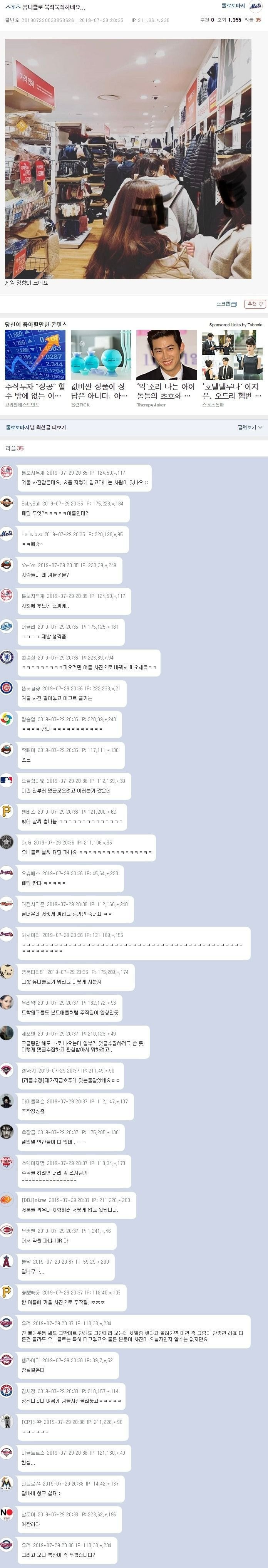
Task: Click the Sponsored Links by Taboola label
Action: [236, 325]
